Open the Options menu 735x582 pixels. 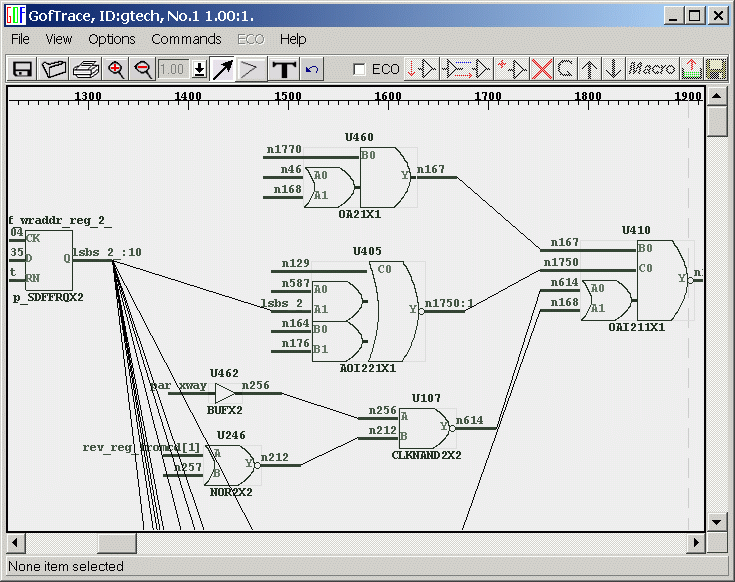tap(111, 39)
